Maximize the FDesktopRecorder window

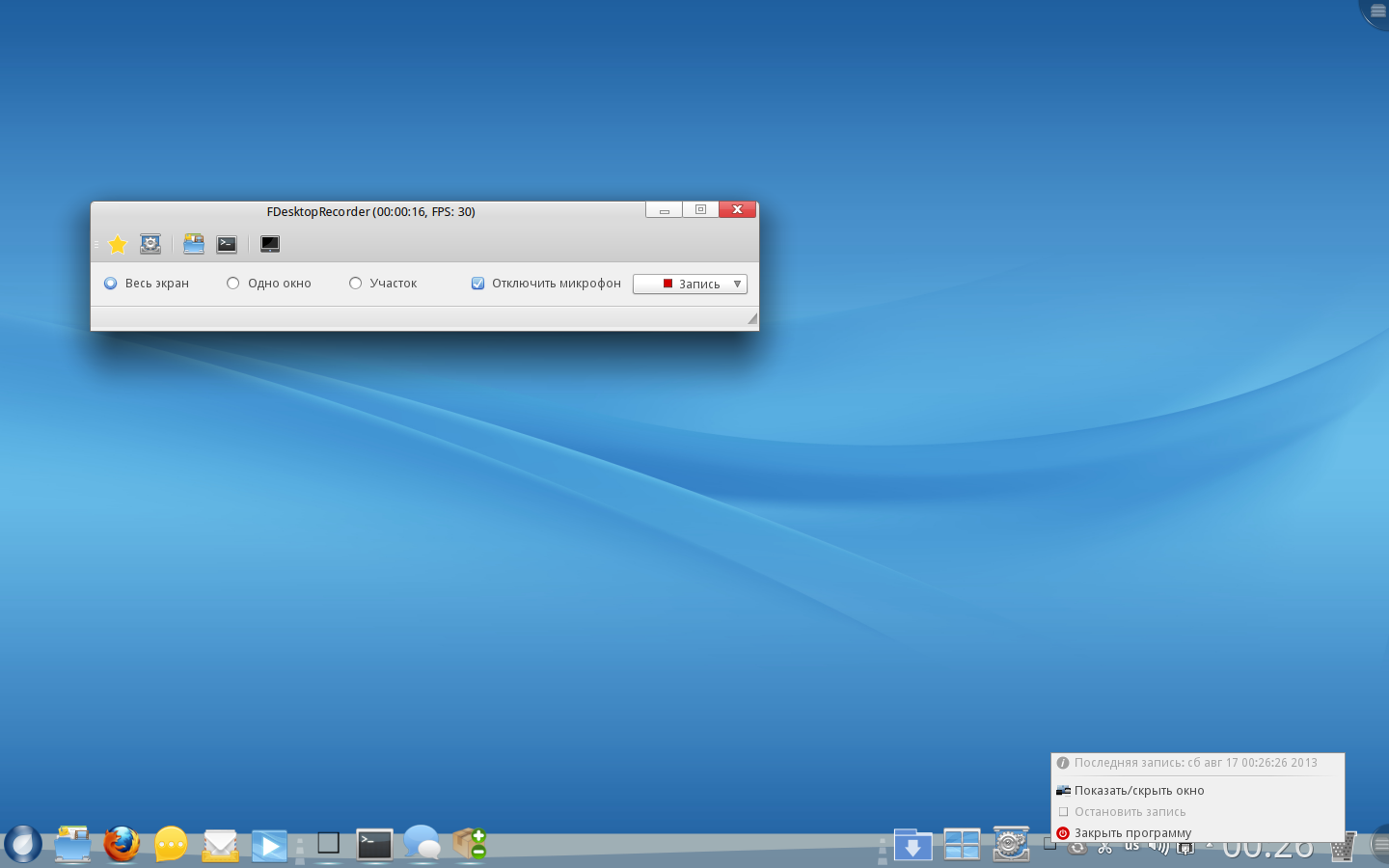tap(700, 210)
